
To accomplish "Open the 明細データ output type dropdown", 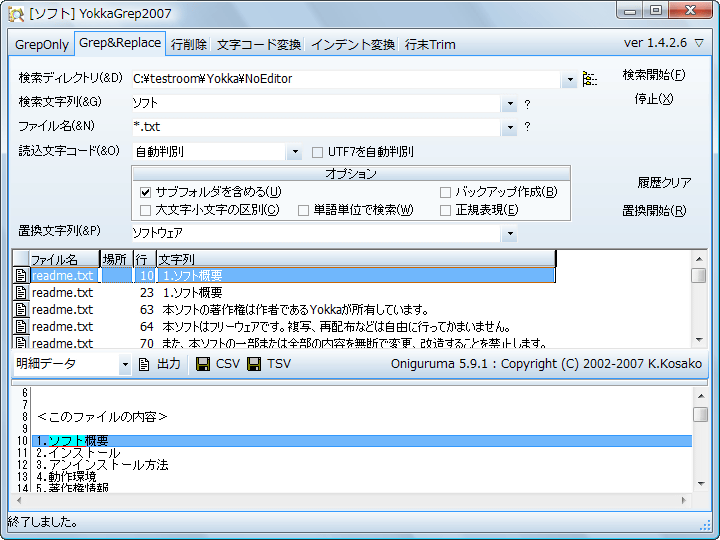I will point(125,365).
